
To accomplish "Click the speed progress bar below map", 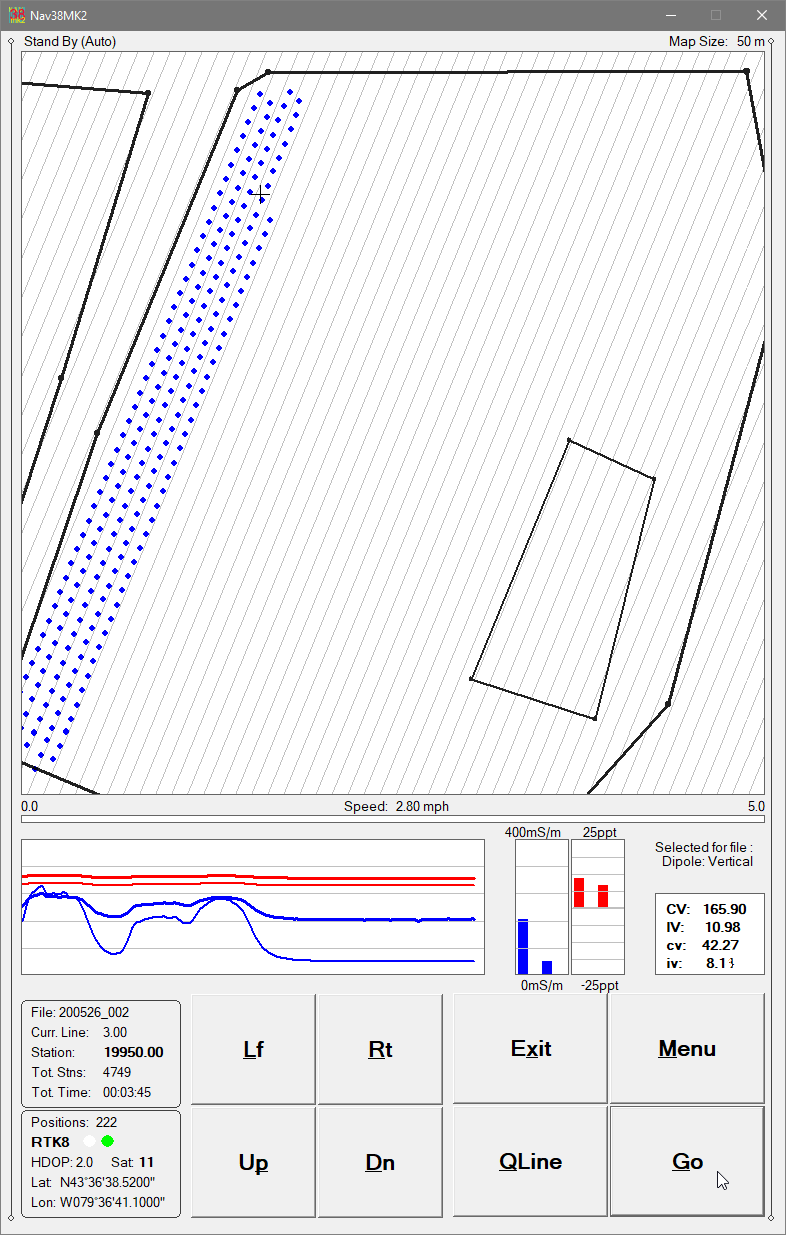I will (393, 819).
